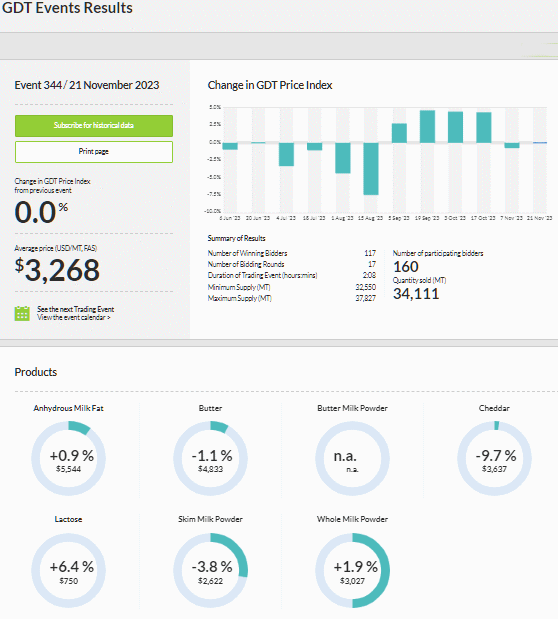Click the Skim Milk Powder label
This screenshot has height=619, width=558.
210,520
